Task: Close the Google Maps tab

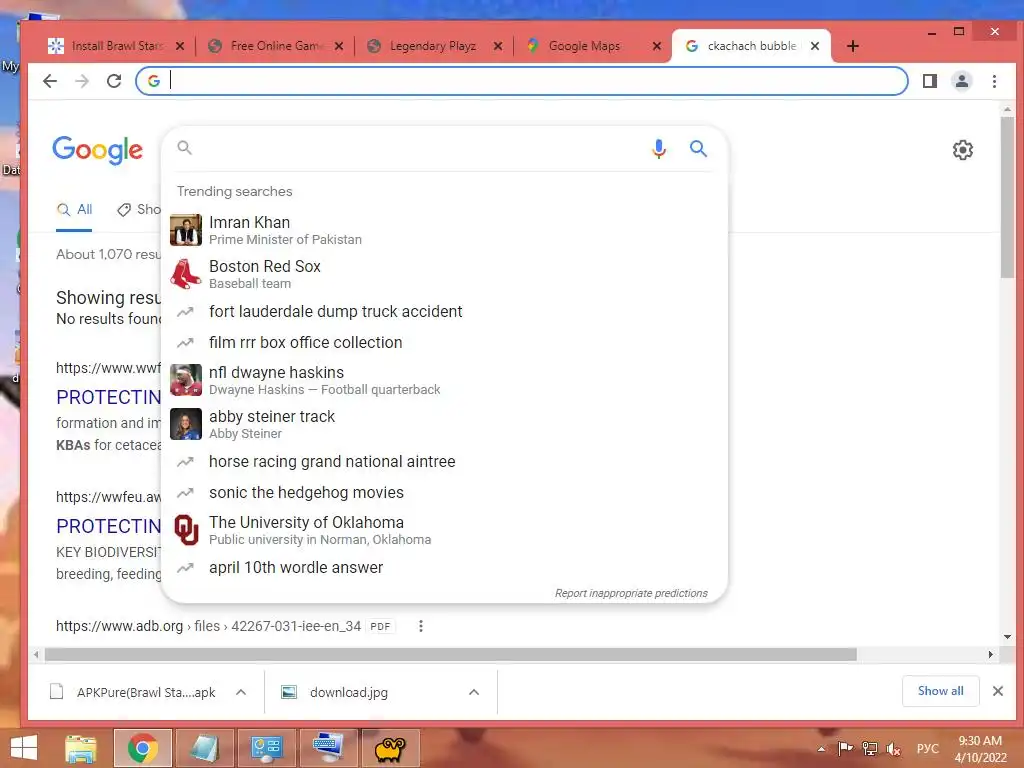Action: 656,46
